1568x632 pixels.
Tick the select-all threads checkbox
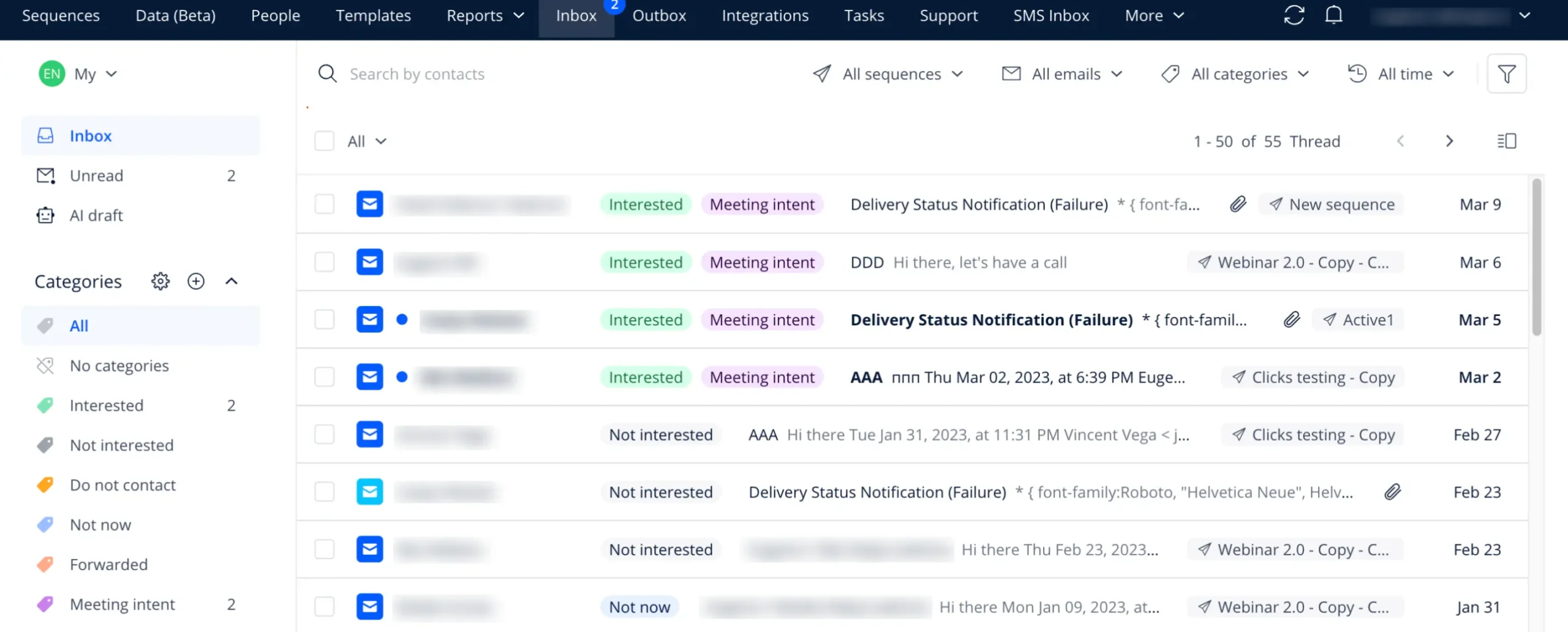325,141
